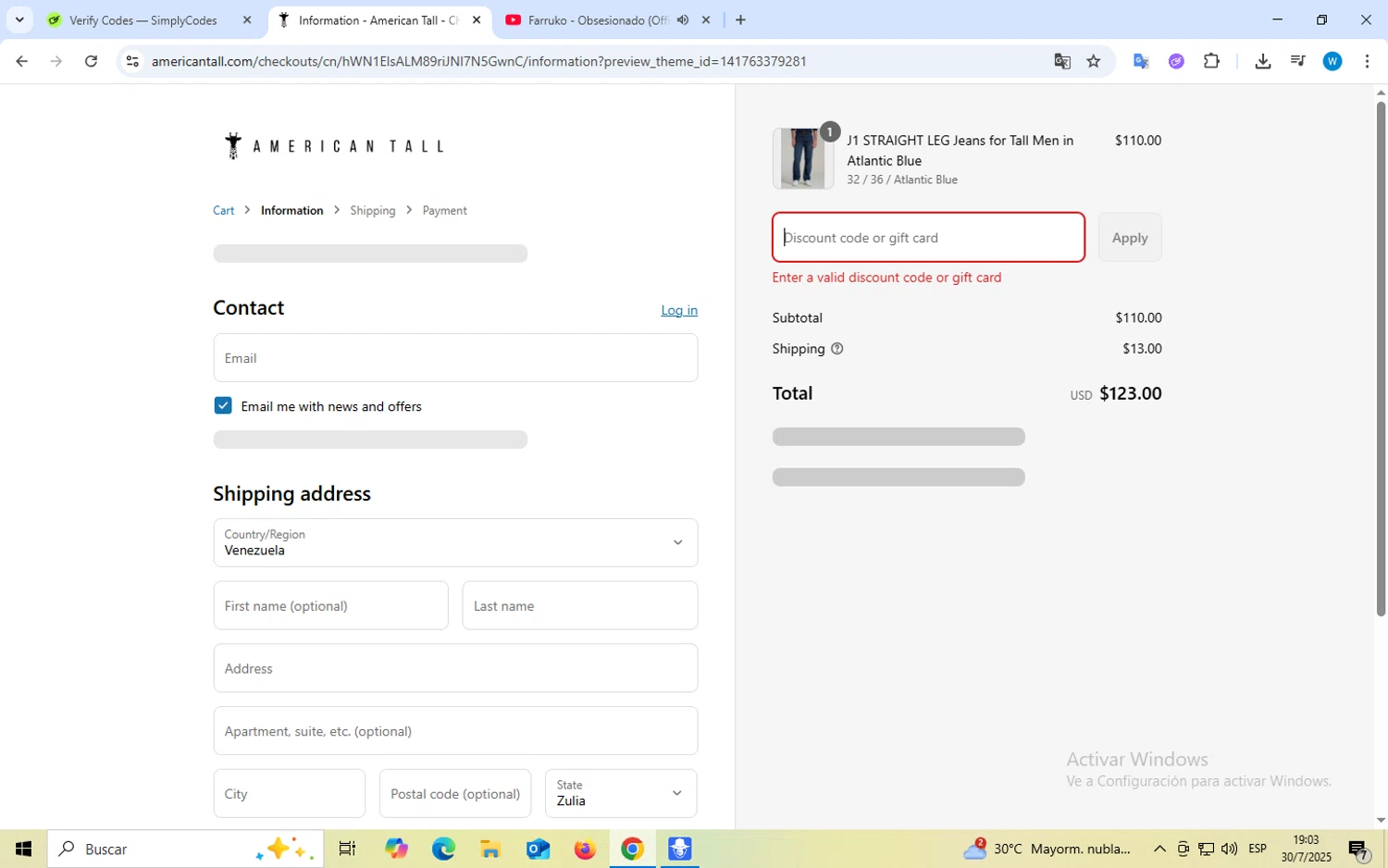Open the State dropdown showing Zulia
This screenshot has width=1388, height=868.
(x=621, y=794)
